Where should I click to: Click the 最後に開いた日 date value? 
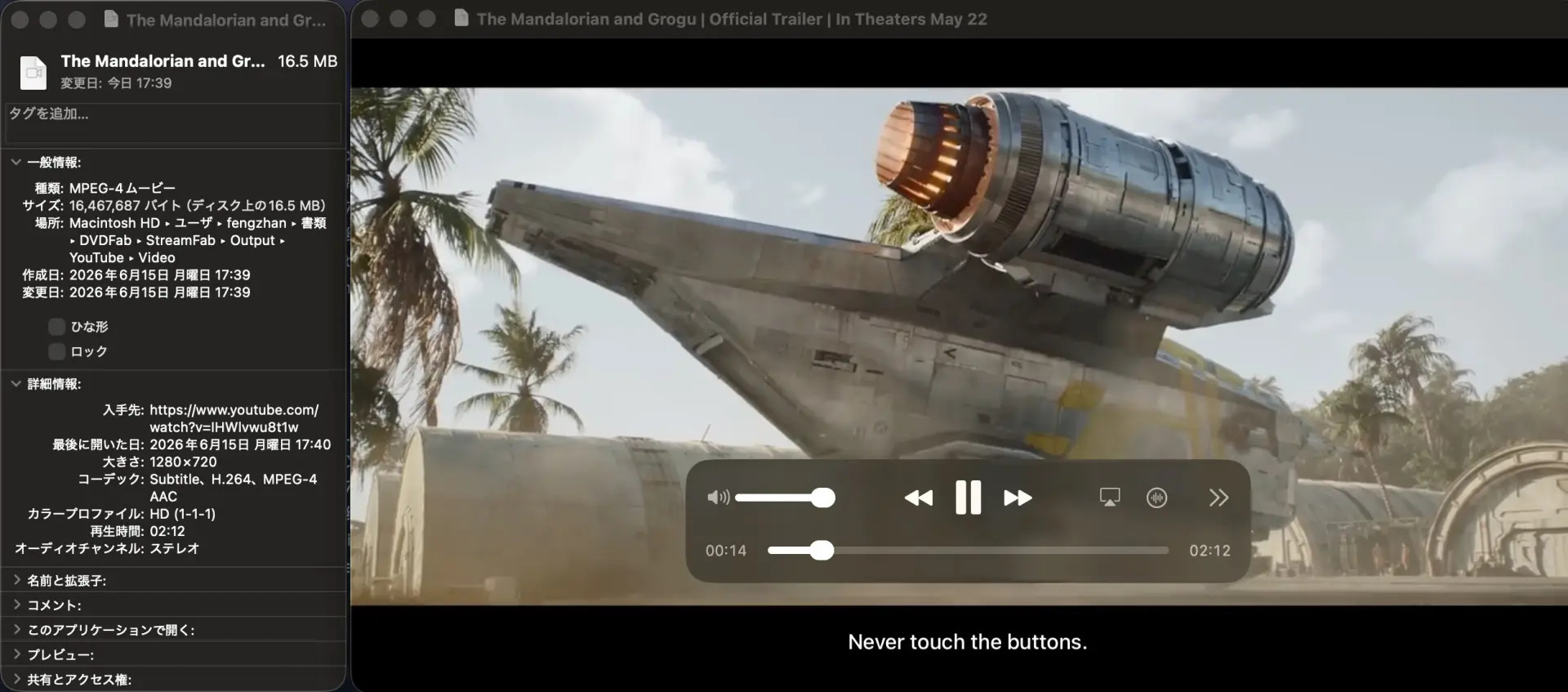coord(240,444)
